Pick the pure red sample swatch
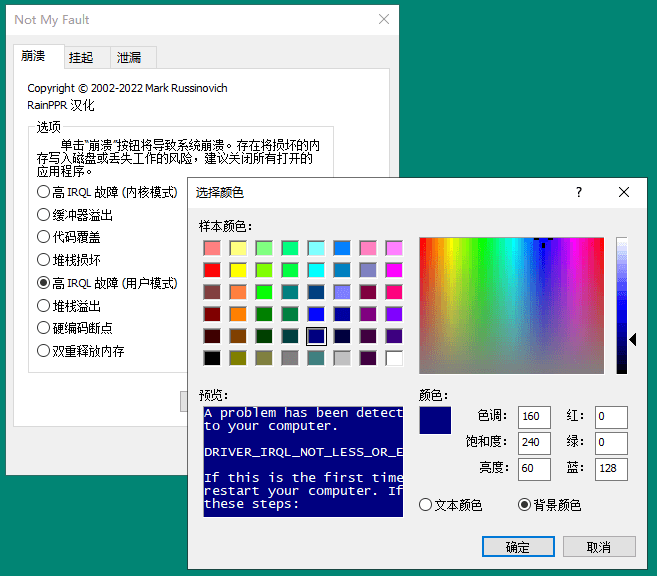 pyautogui.click(x=211, y=269)
